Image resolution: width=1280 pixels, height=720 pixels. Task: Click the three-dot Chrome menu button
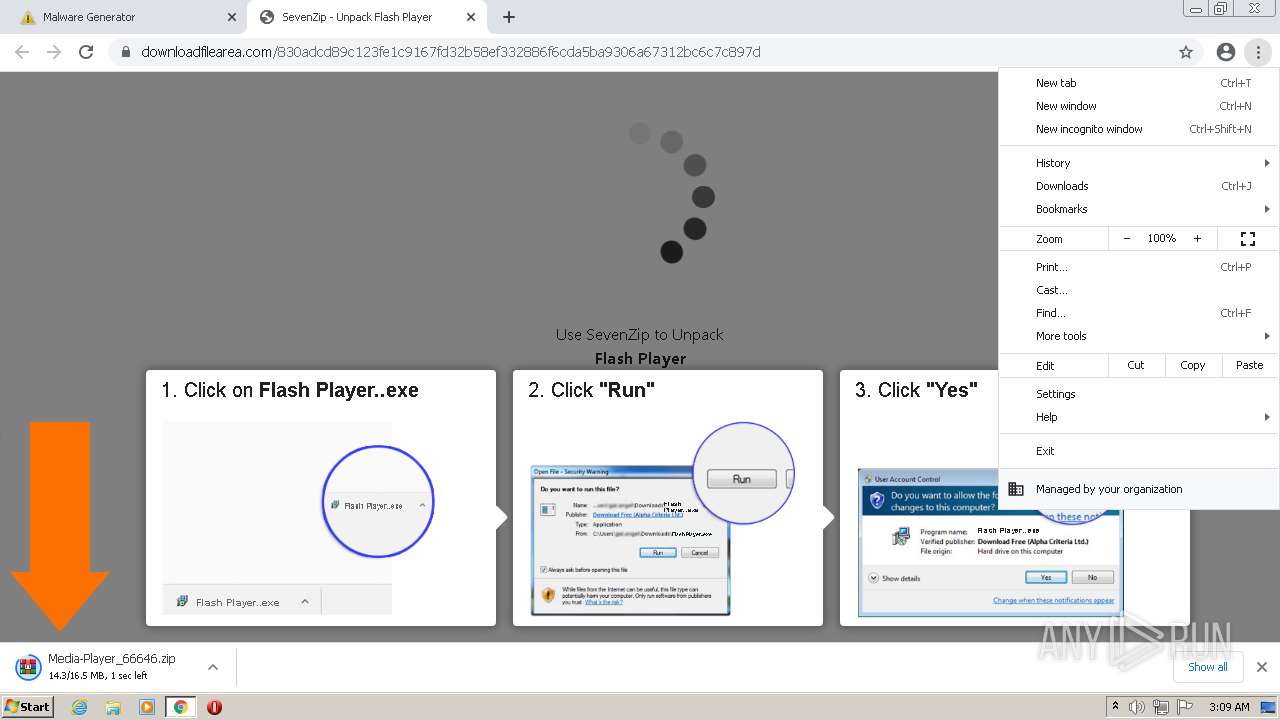(1258, 52)
